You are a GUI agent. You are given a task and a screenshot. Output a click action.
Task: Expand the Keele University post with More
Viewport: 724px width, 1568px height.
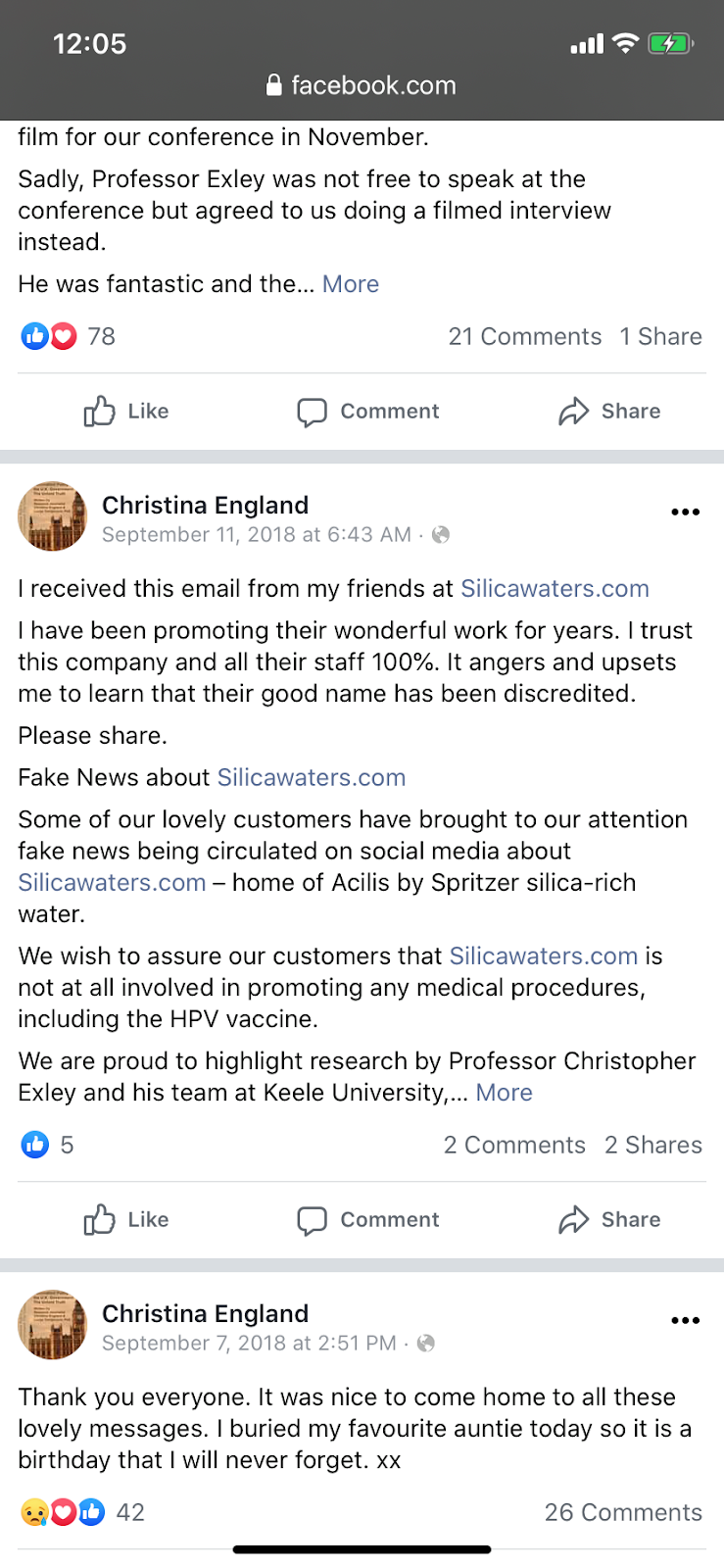pos(504,1093)
